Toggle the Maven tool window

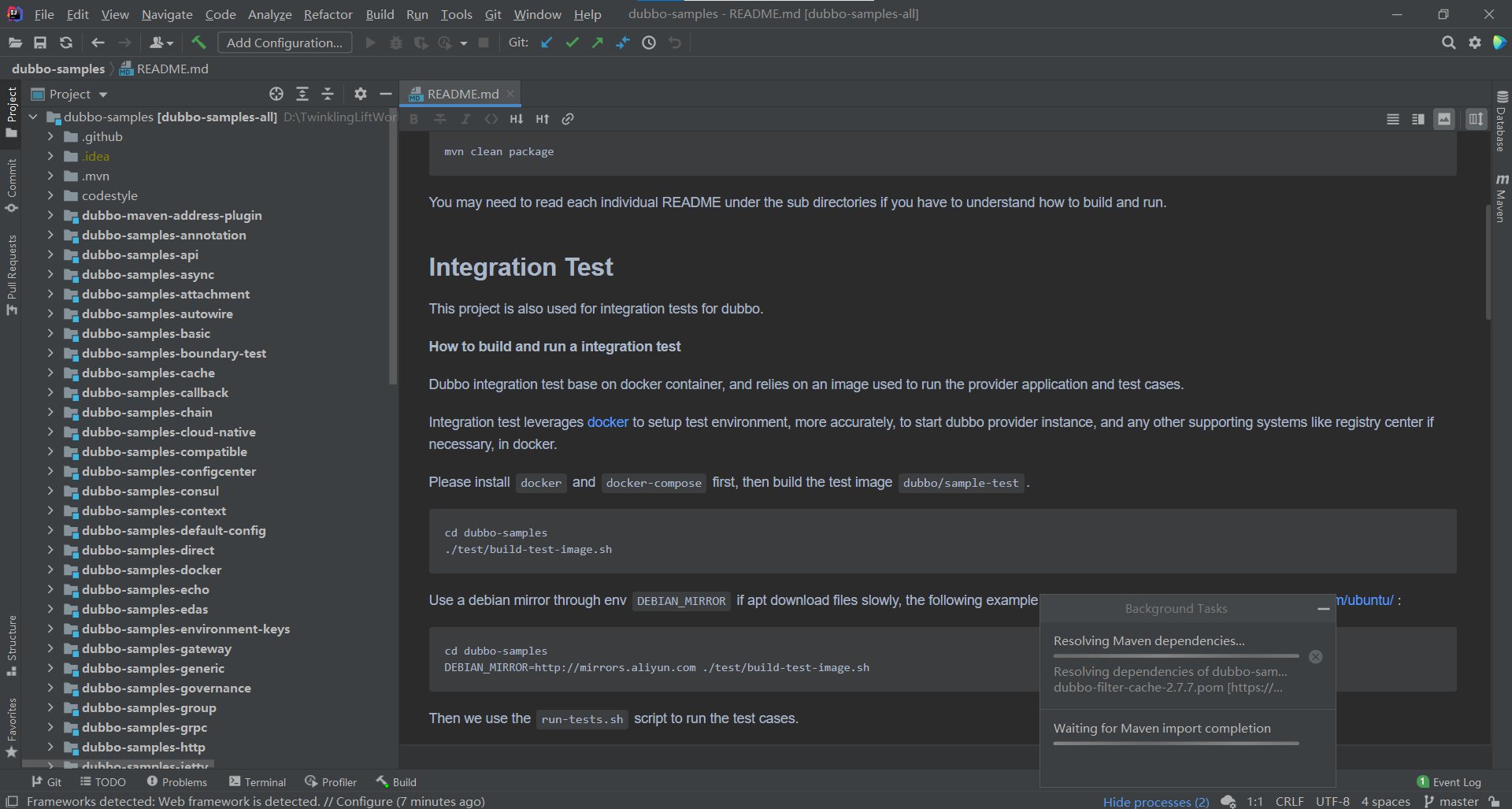(x=1501, y=199)
